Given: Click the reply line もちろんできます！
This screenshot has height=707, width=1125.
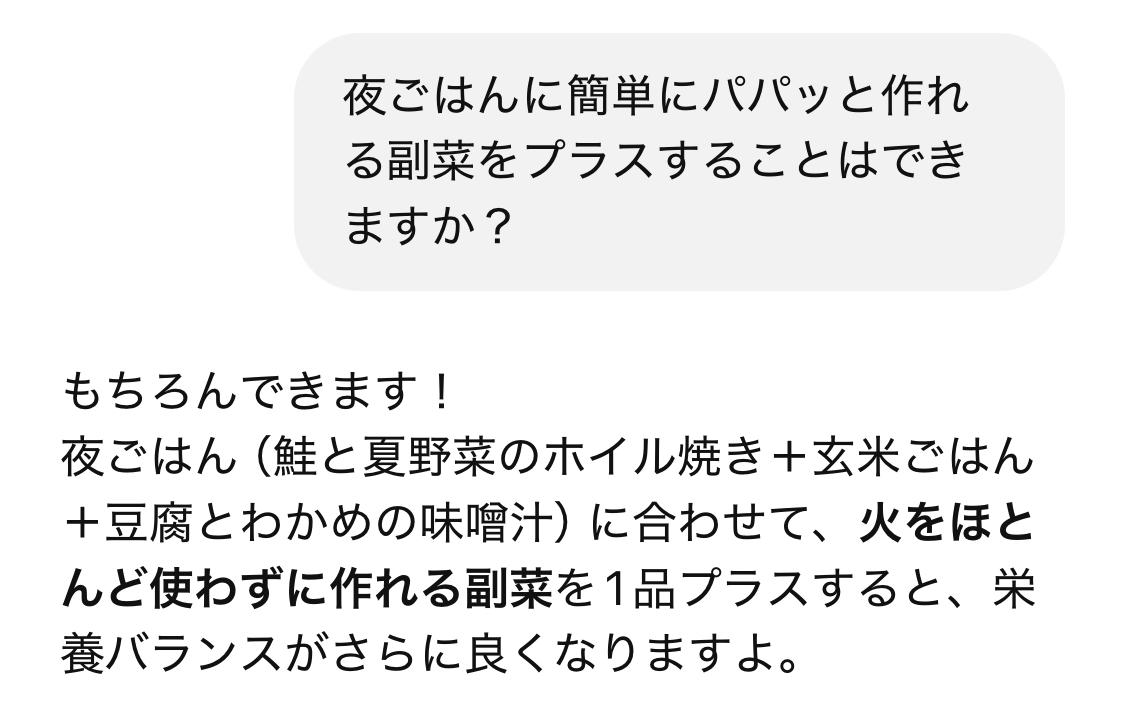Looking at the screenshot, I should (x=258, y=393).
